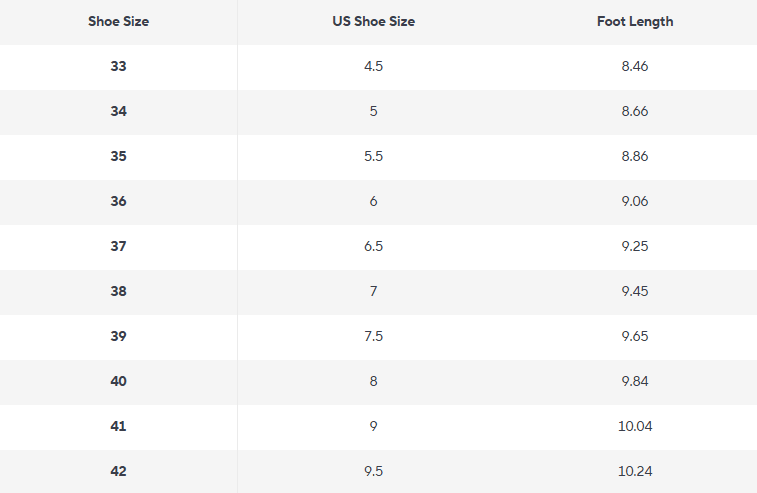
Task: Select shoe size 40 cell
Action: 118,380
